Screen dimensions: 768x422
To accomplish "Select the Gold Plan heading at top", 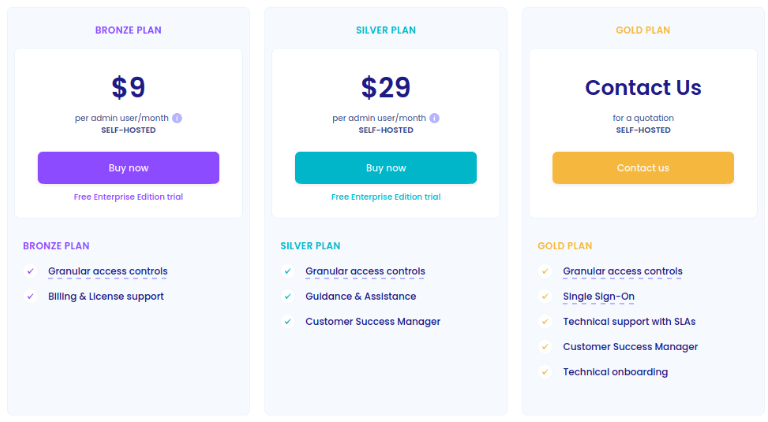I will tap(642, 30).
